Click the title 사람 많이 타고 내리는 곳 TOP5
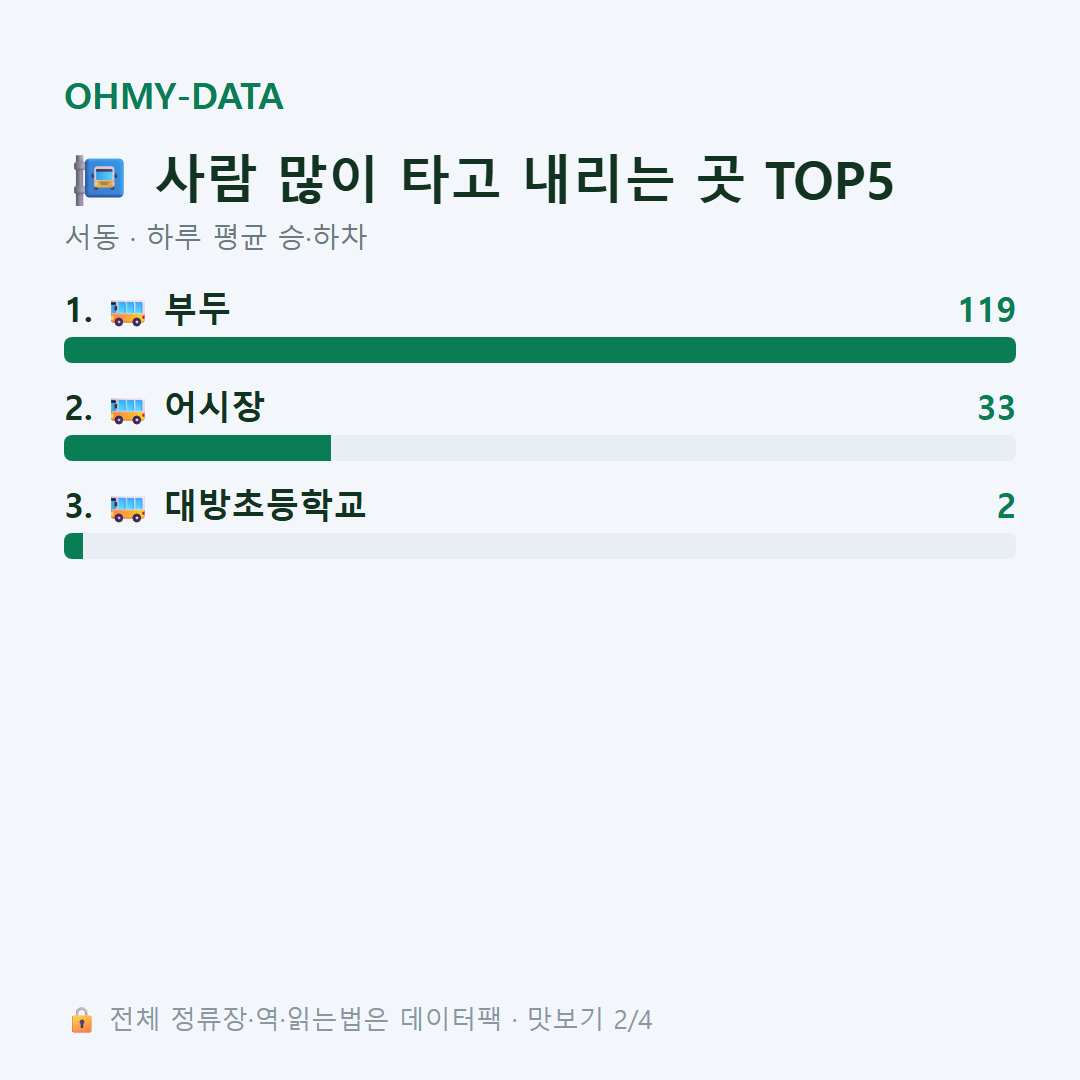The image size is (1080, 1080). (525, 180)
